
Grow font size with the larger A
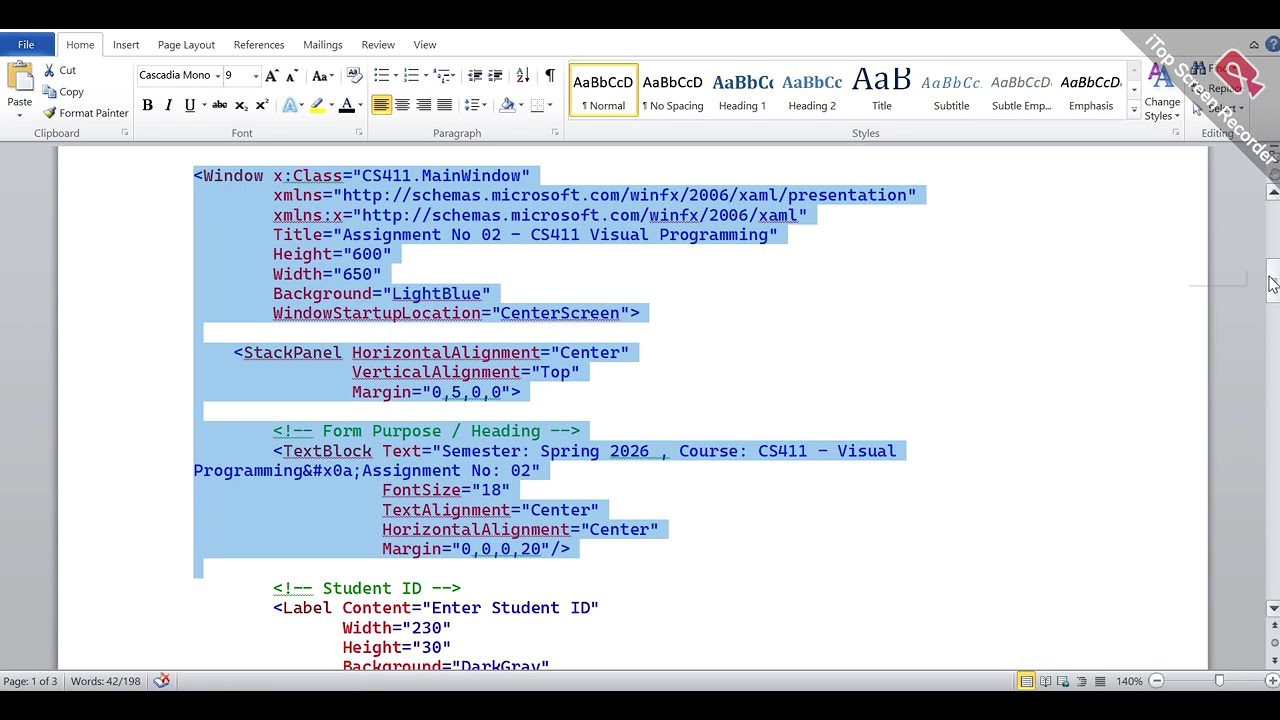tap(272, 75)
